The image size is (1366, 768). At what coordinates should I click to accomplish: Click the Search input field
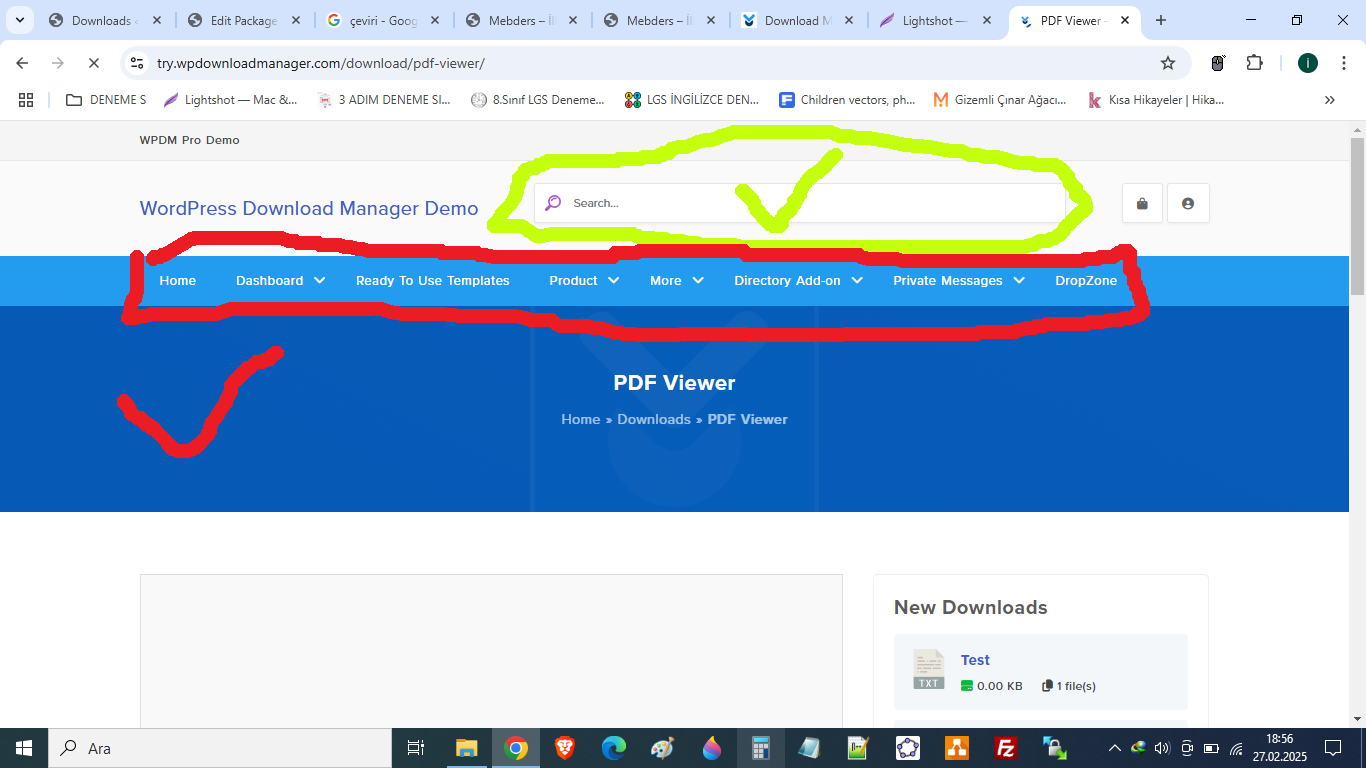pyautogui.click(x=800, y=203)
